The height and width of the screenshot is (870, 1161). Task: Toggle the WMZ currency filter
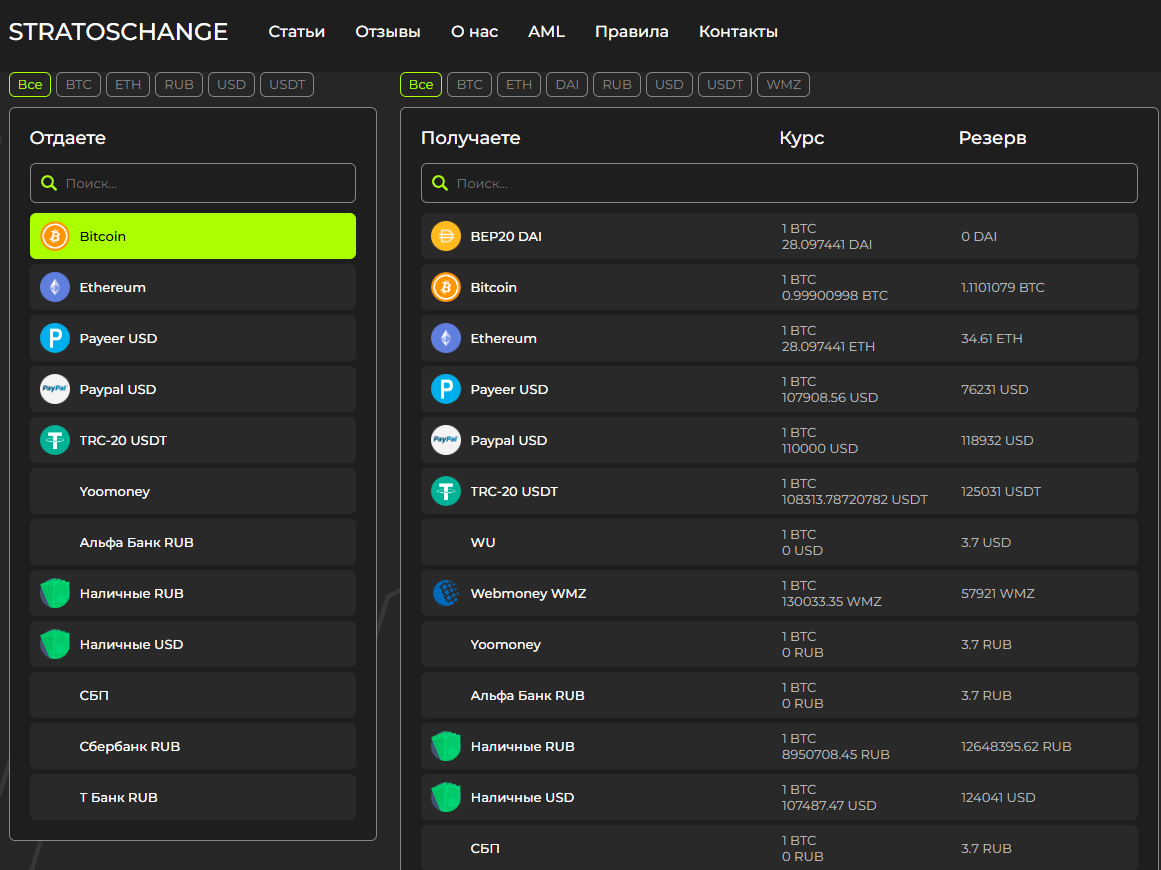click(x=783, y=85)
